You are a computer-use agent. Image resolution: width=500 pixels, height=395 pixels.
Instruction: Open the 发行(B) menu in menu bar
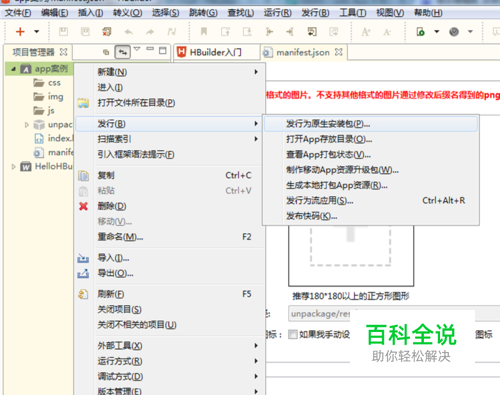tap(315, 13)
